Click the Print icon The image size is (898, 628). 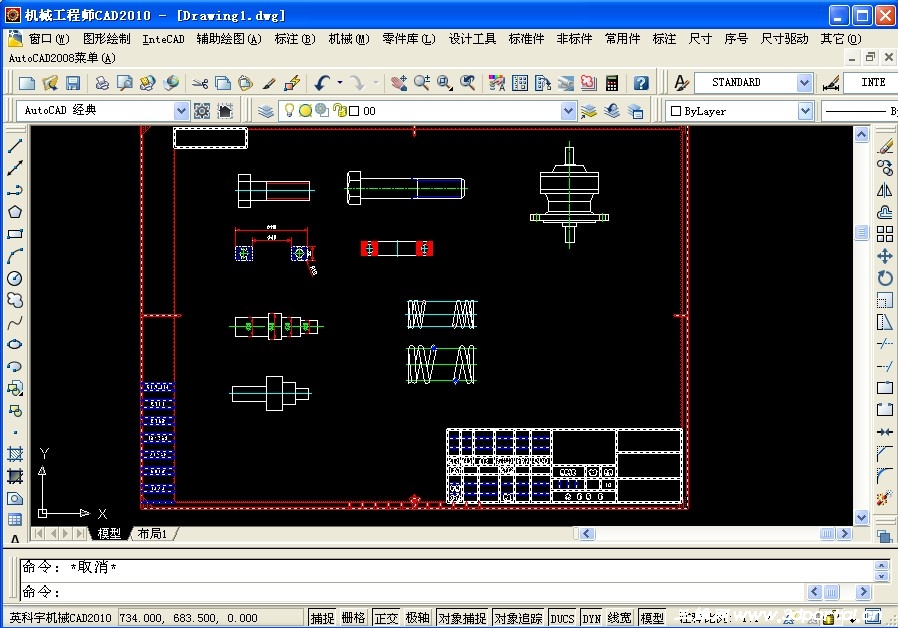[102, 83]
